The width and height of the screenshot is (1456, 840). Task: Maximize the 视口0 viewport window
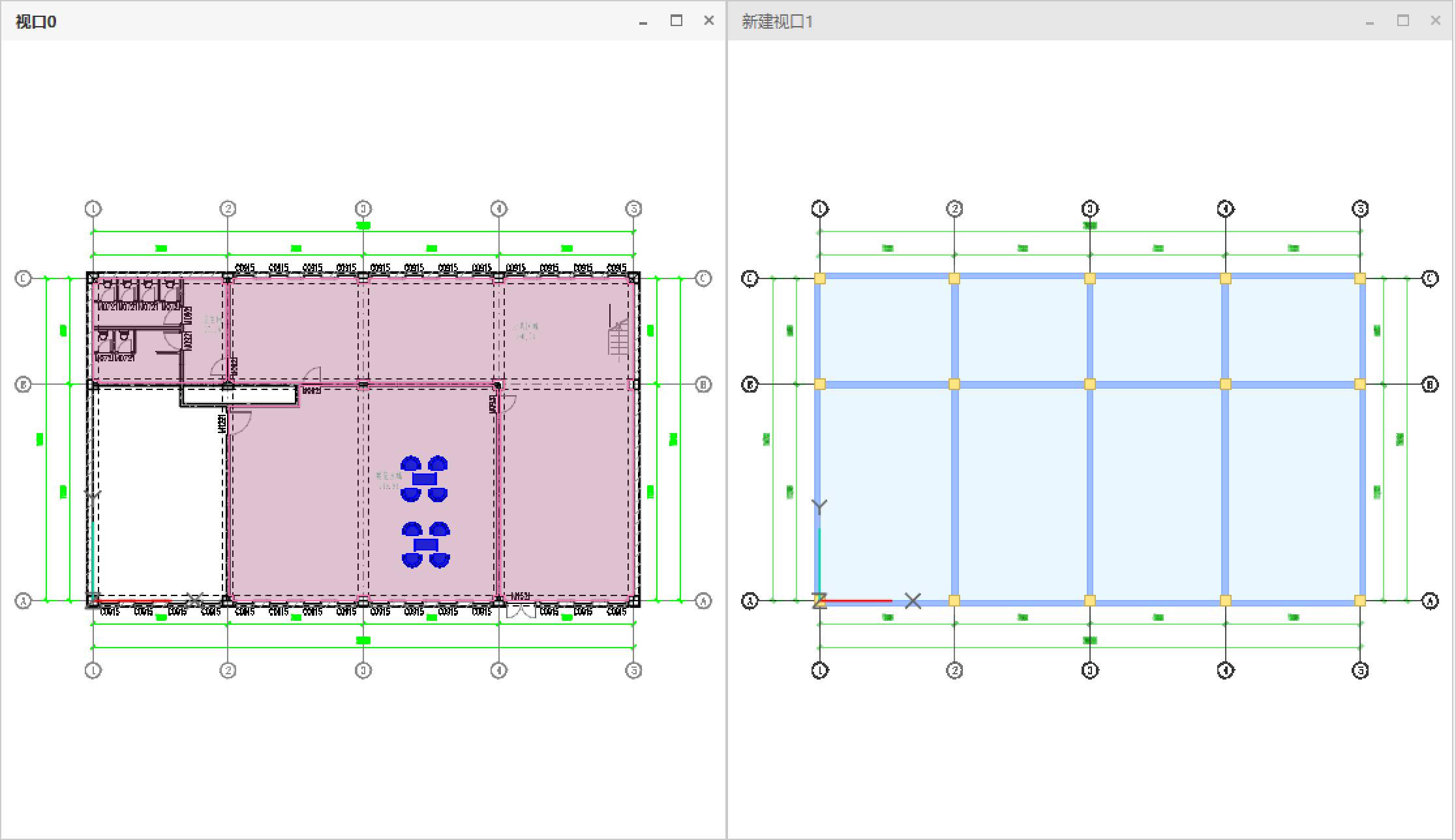676,21
